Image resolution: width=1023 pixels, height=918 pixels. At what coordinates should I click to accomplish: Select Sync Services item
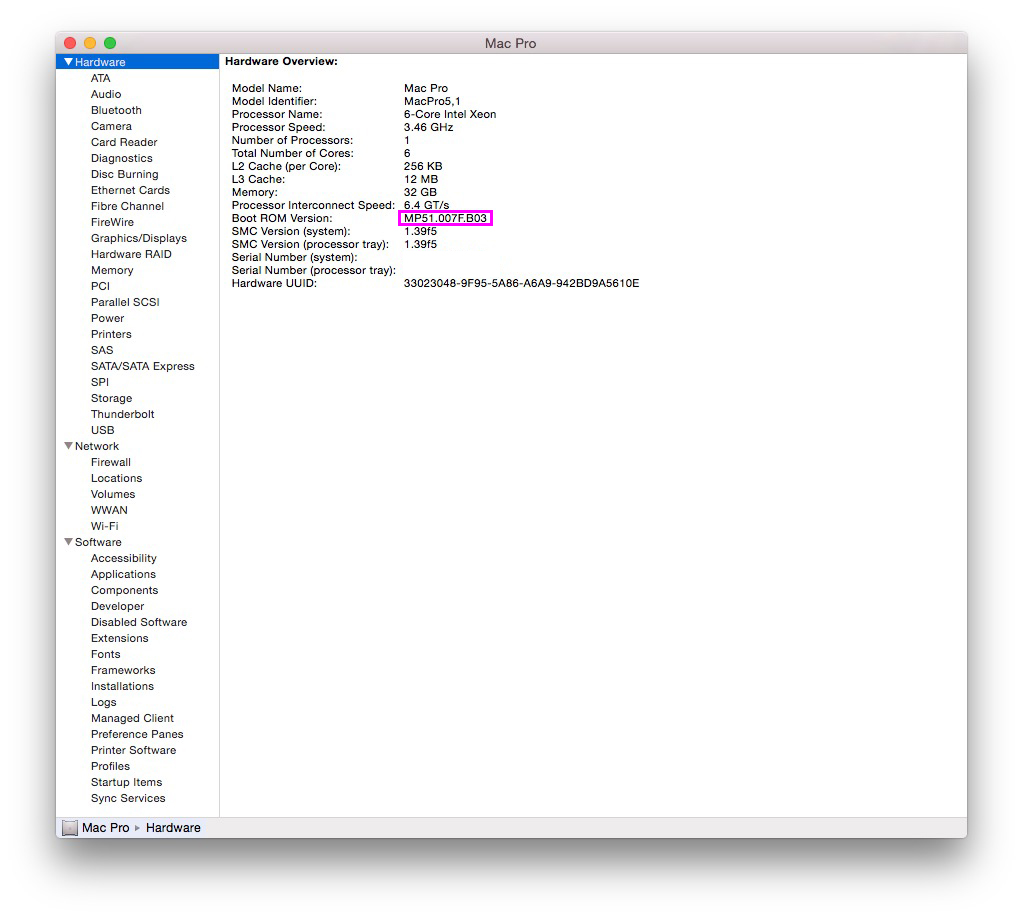point(128,797)
